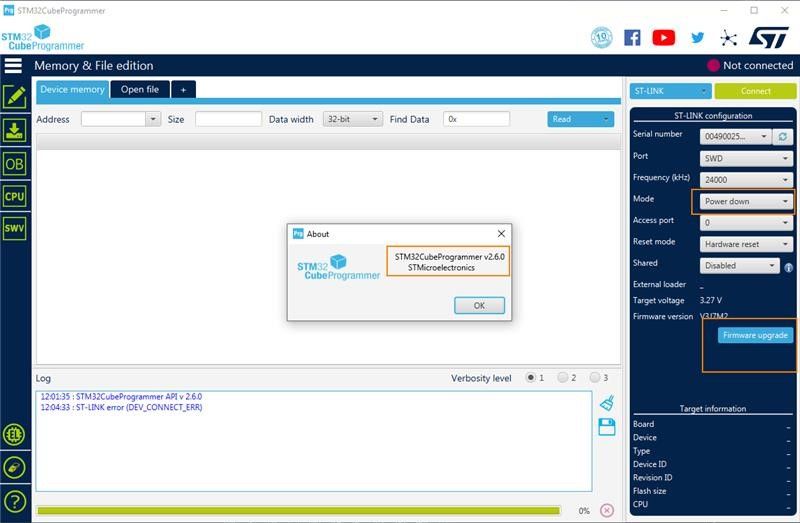Viewport: 800px width, 523px height.
Task: Click the STM32CubeProgrammer API v2.6.0 log line
Action: 121,396
